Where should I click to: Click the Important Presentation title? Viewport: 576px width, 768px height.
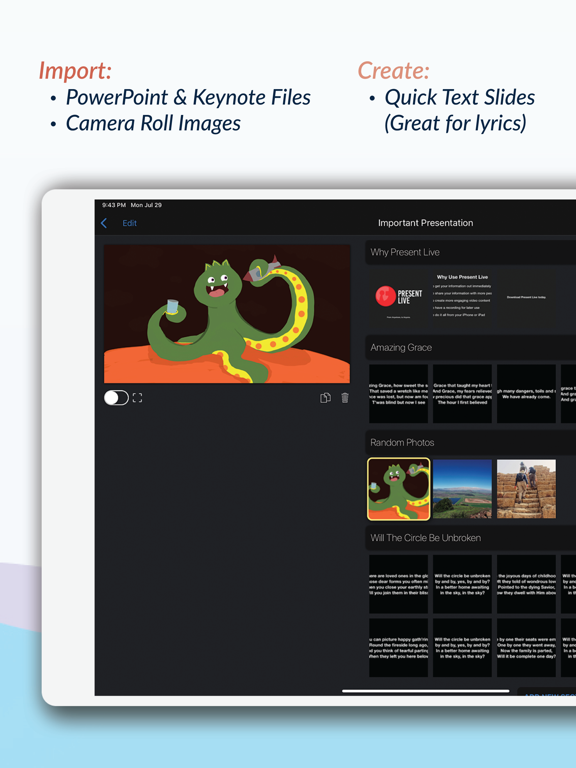tap(426, 223)
